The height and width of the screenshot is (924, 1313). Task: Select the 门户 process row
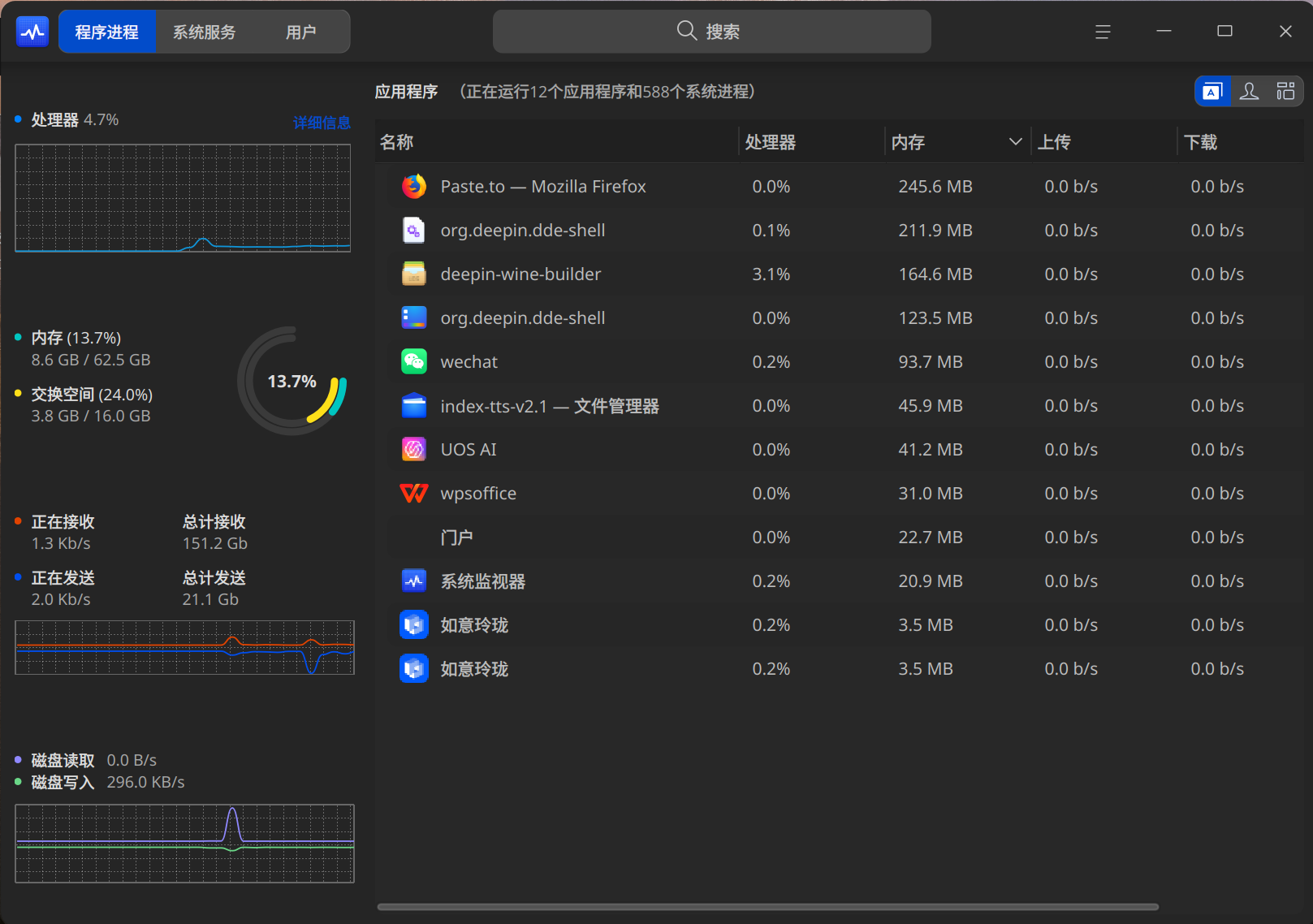(x=840, y=538)
